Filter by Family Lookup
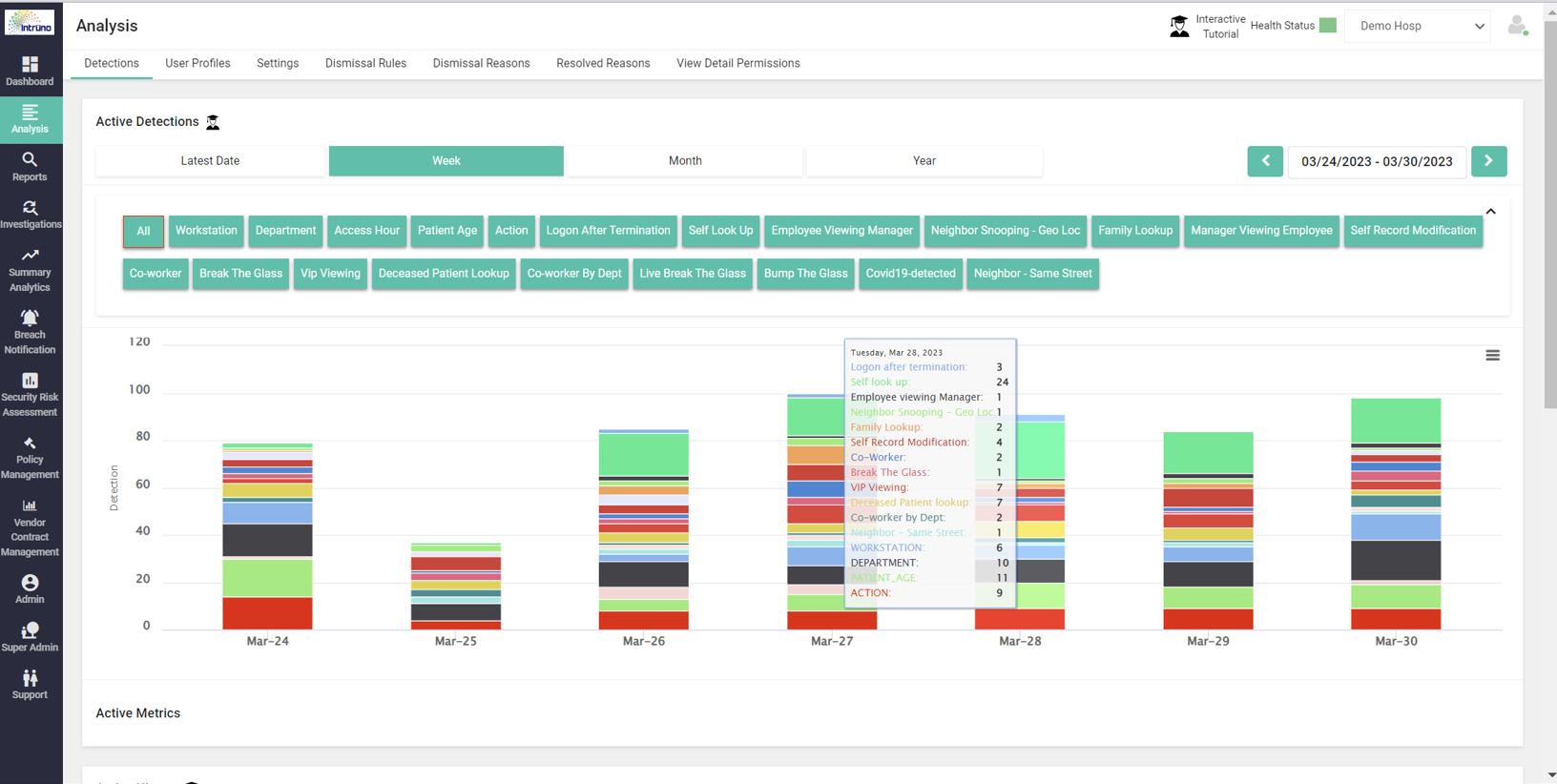Image resolution: width=1557 pixels, height=784 pixels. (x=1135, y=231)
